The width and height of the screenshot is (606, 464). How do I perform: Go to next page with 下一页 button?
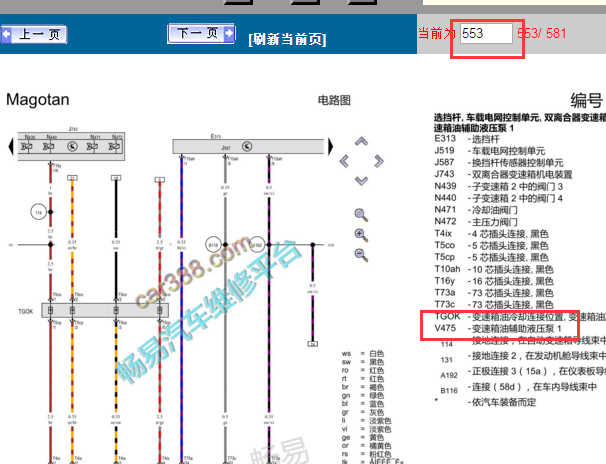point(201,33)
